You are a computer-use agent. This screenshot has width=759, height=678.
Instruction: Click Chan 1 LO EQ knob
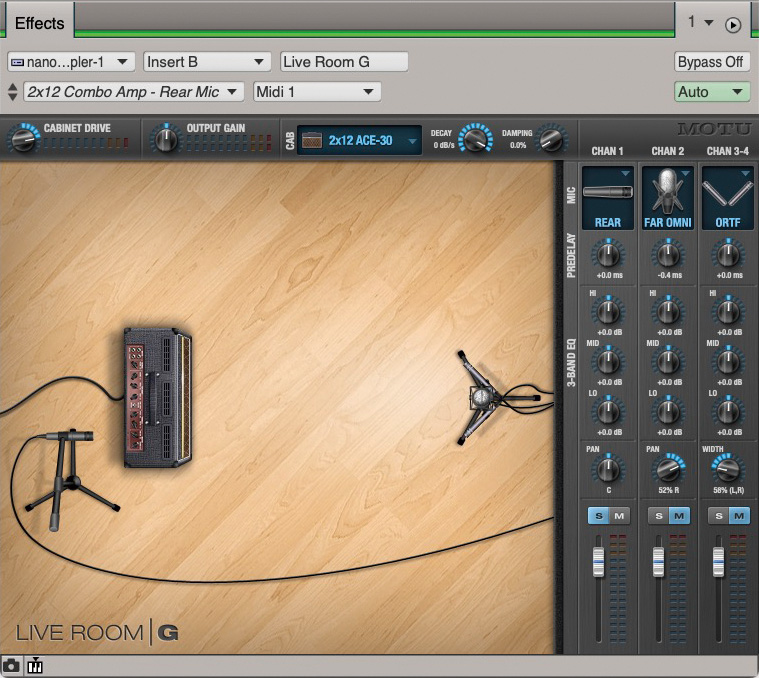[x=608, y=411]
